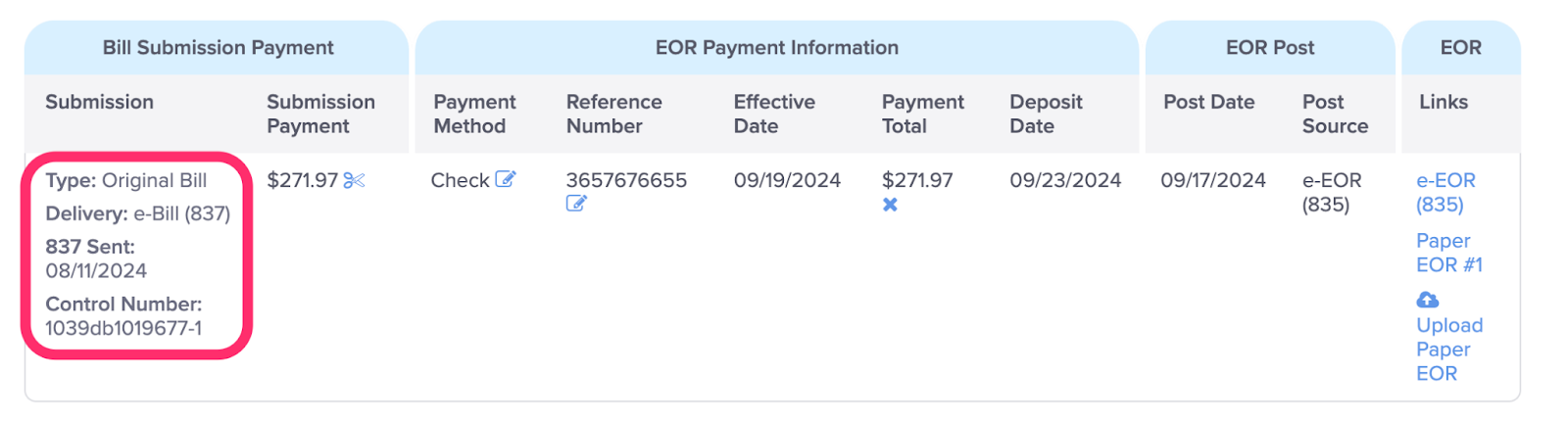Select the EOR Post header
1568x421 pixels.
(1270, 47)
